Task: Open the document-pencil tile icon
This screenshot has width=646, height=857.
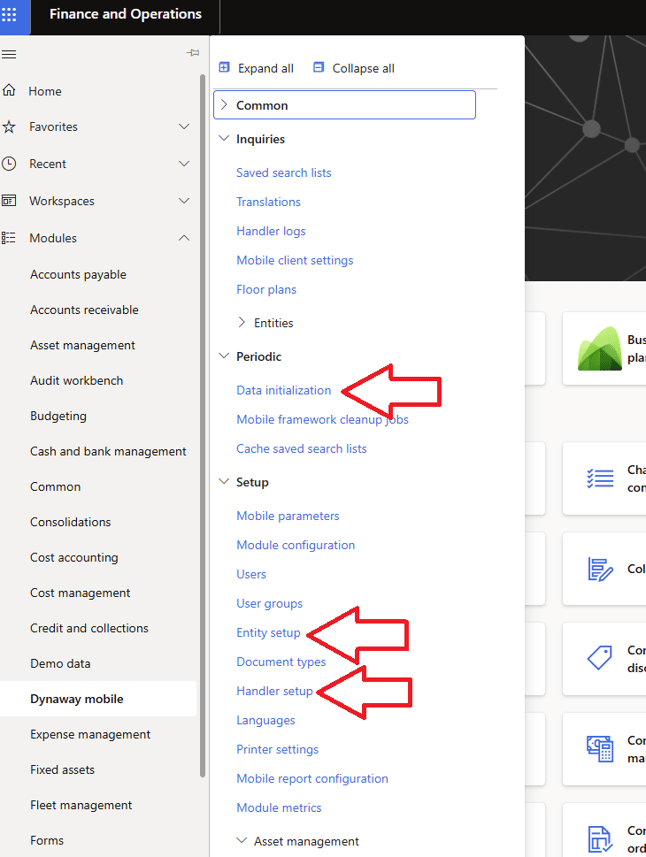Action: pos(600,569)
